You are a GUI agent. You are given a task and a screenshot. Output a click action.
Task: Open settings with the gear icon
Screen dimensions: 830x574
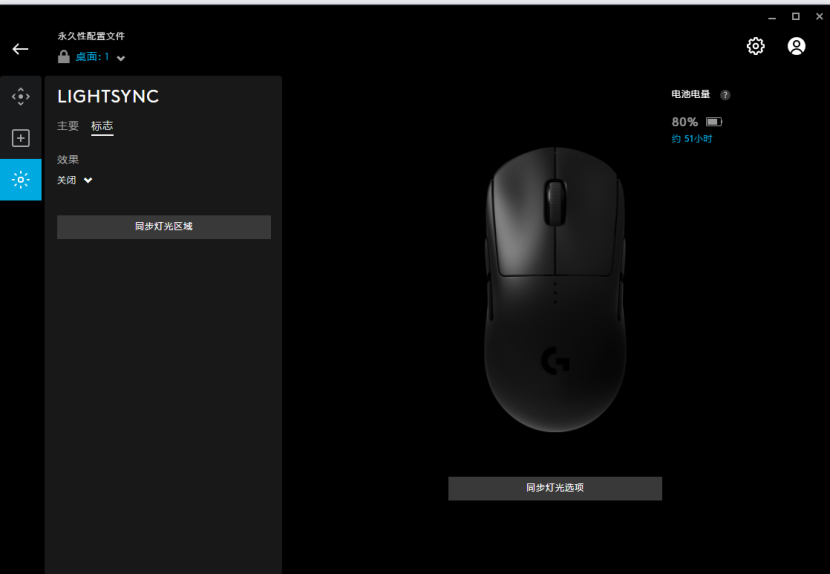pyautogui.click(x=755, y=47)
